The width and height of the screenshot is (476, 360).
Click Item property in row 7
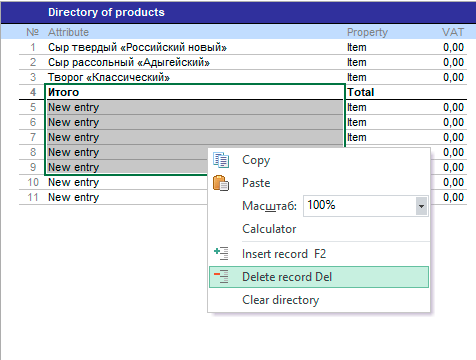click(357, 137)
